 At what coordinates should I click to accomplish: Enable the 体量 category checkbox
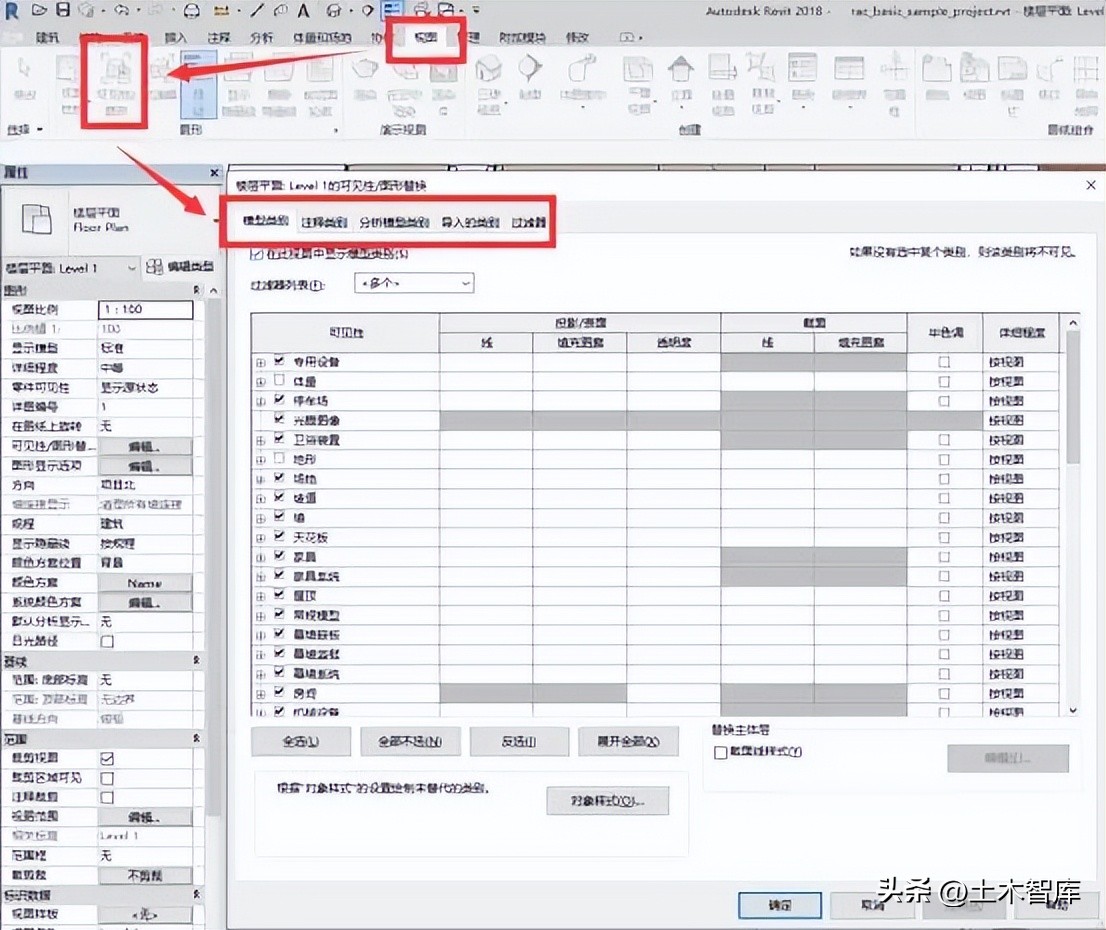click(x=280, y=381)
